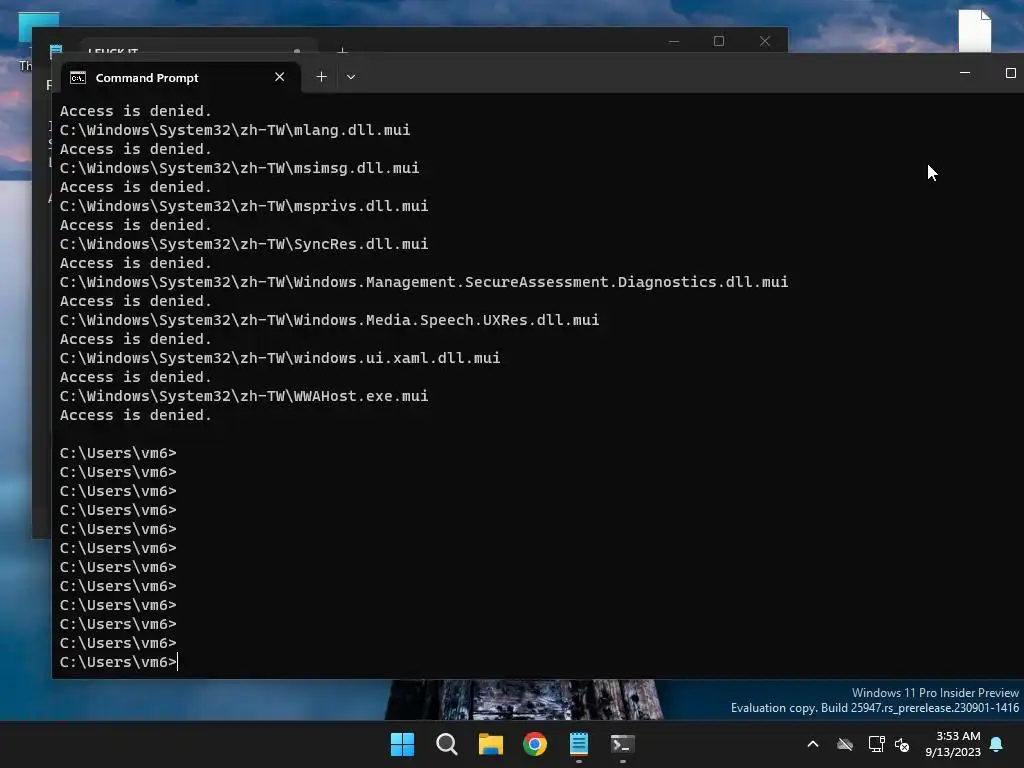
Task: Switch to Notepad in taskbar
Action: [579, 744]
